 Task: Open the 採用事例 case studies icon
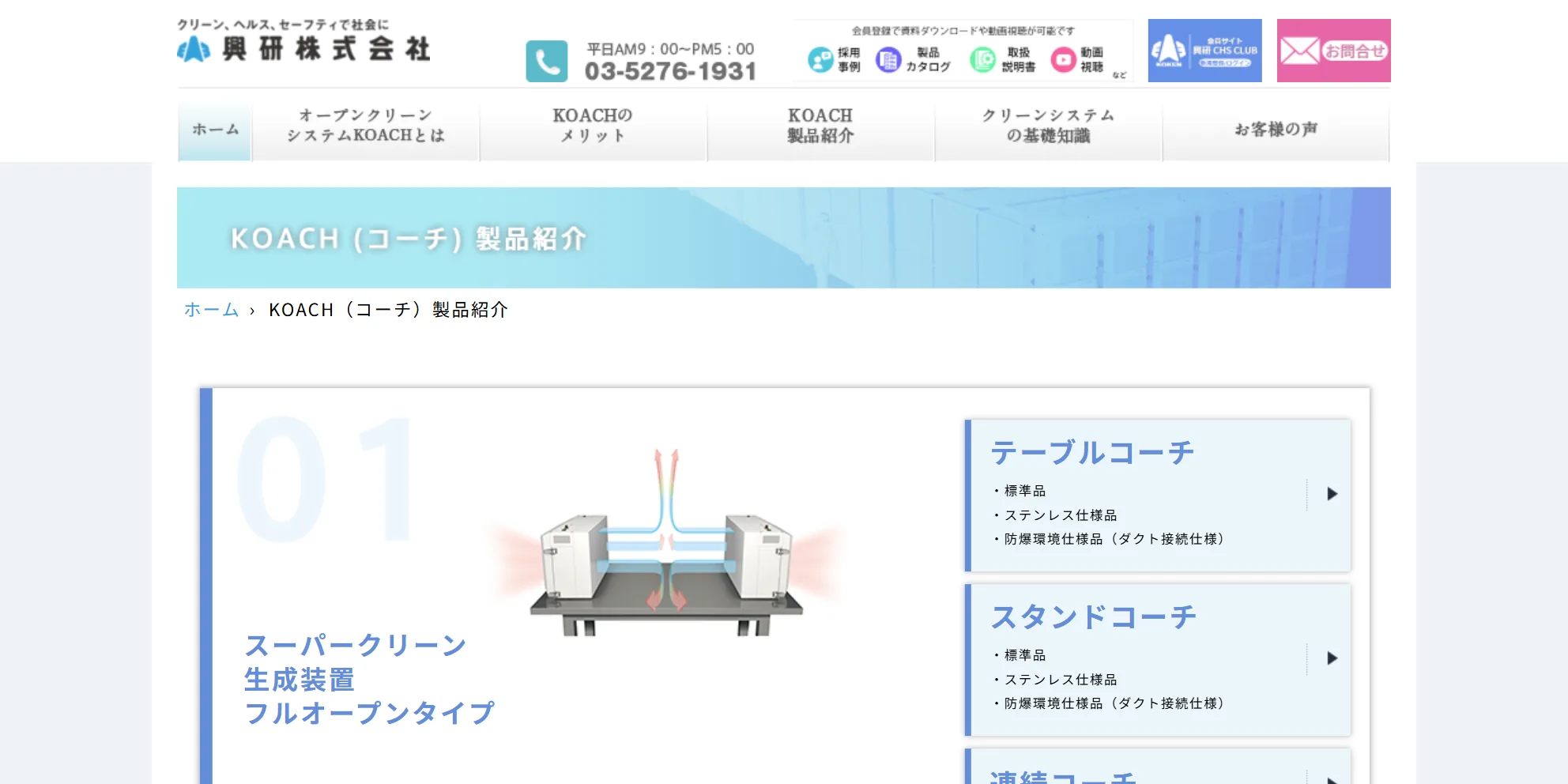tap(835, 59)
